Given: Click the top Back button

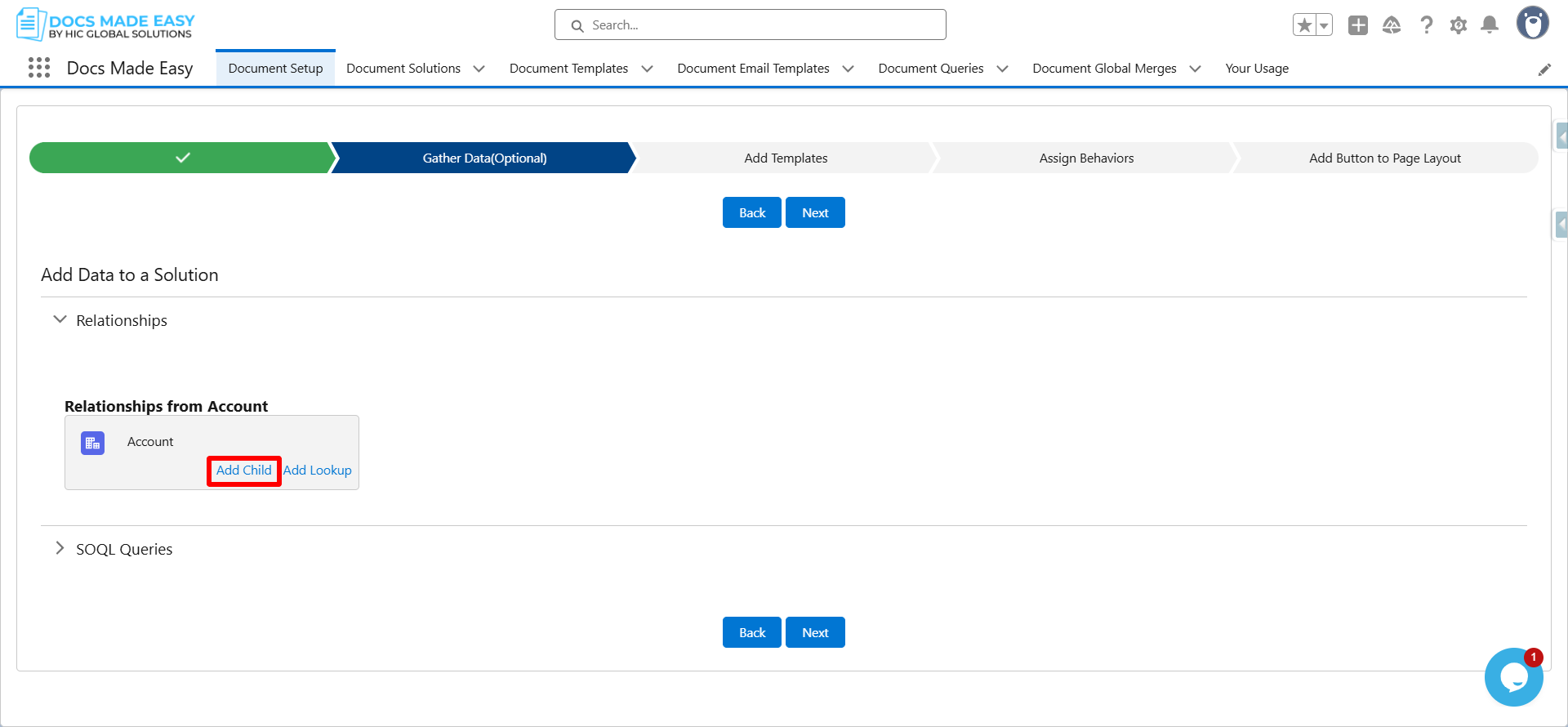Looking at the screenshot, I should pyautogui.click(x=752, y=212).
